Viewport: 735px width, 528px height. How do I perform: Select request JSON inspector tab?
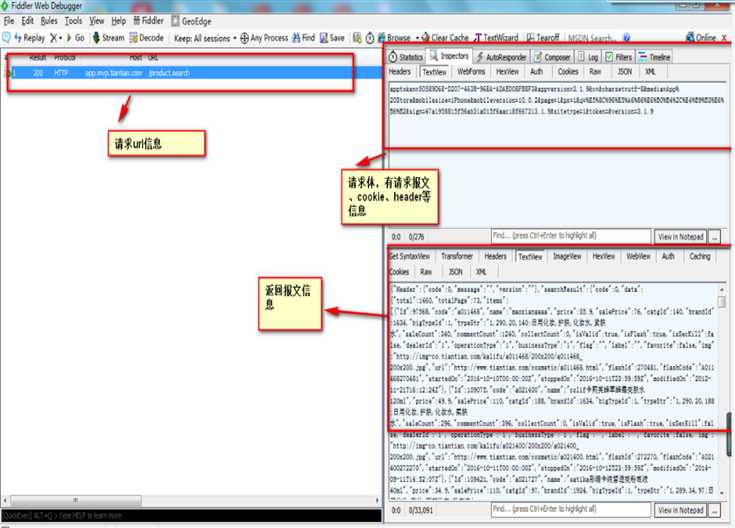624,72
